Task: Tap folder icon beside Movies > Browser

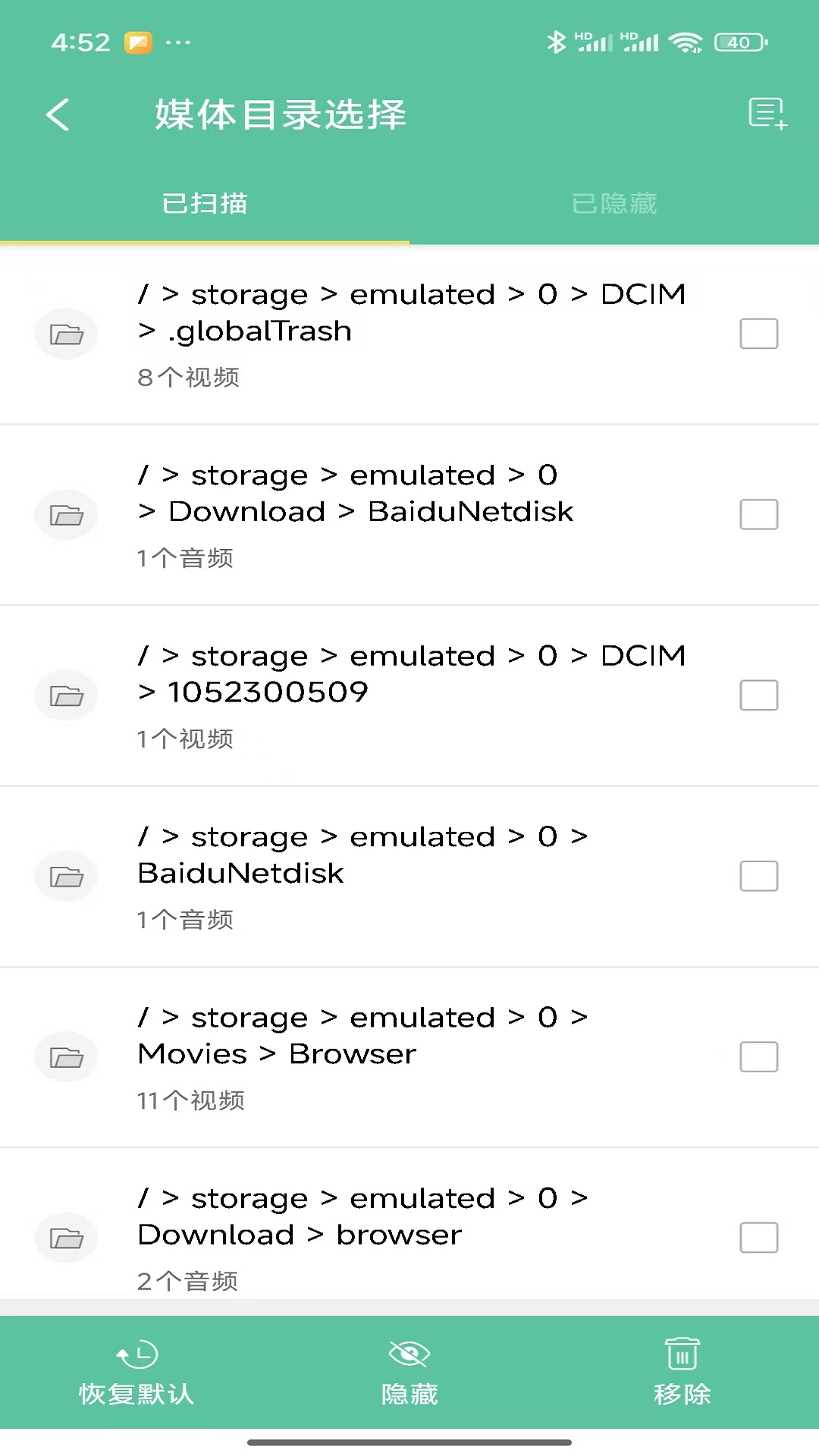Action: pos(67,1057)
